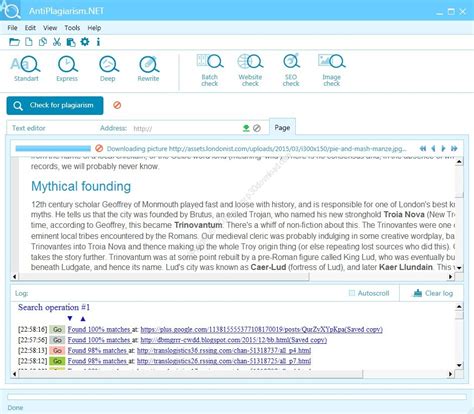
Task: Click the log panel scroll-down arrow
Action: click(x=459, y=365)
